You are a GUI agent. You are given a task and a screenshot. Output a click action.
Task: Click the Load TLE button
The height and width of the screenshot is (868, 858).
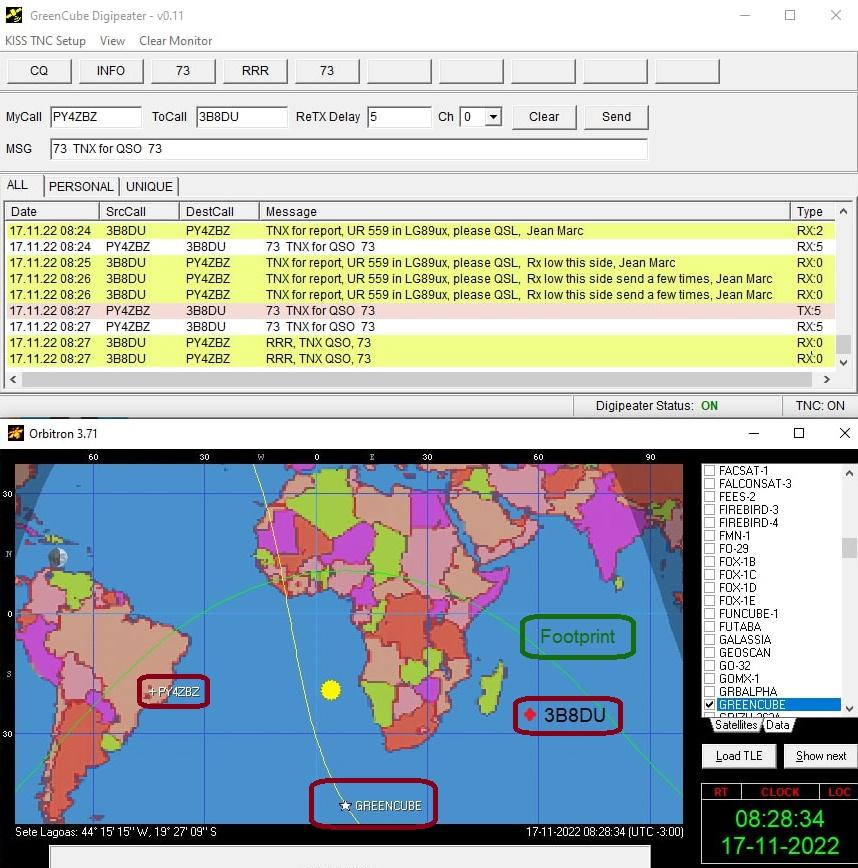tap(741, 756)
